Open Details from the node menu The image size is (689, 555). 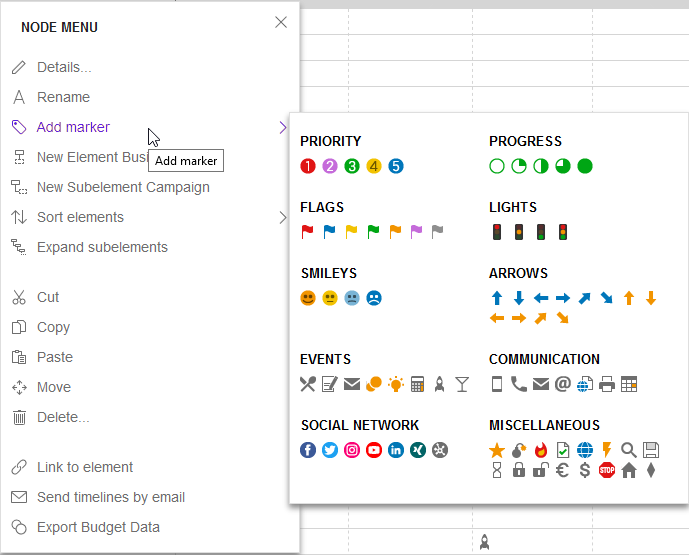[64, 67]
